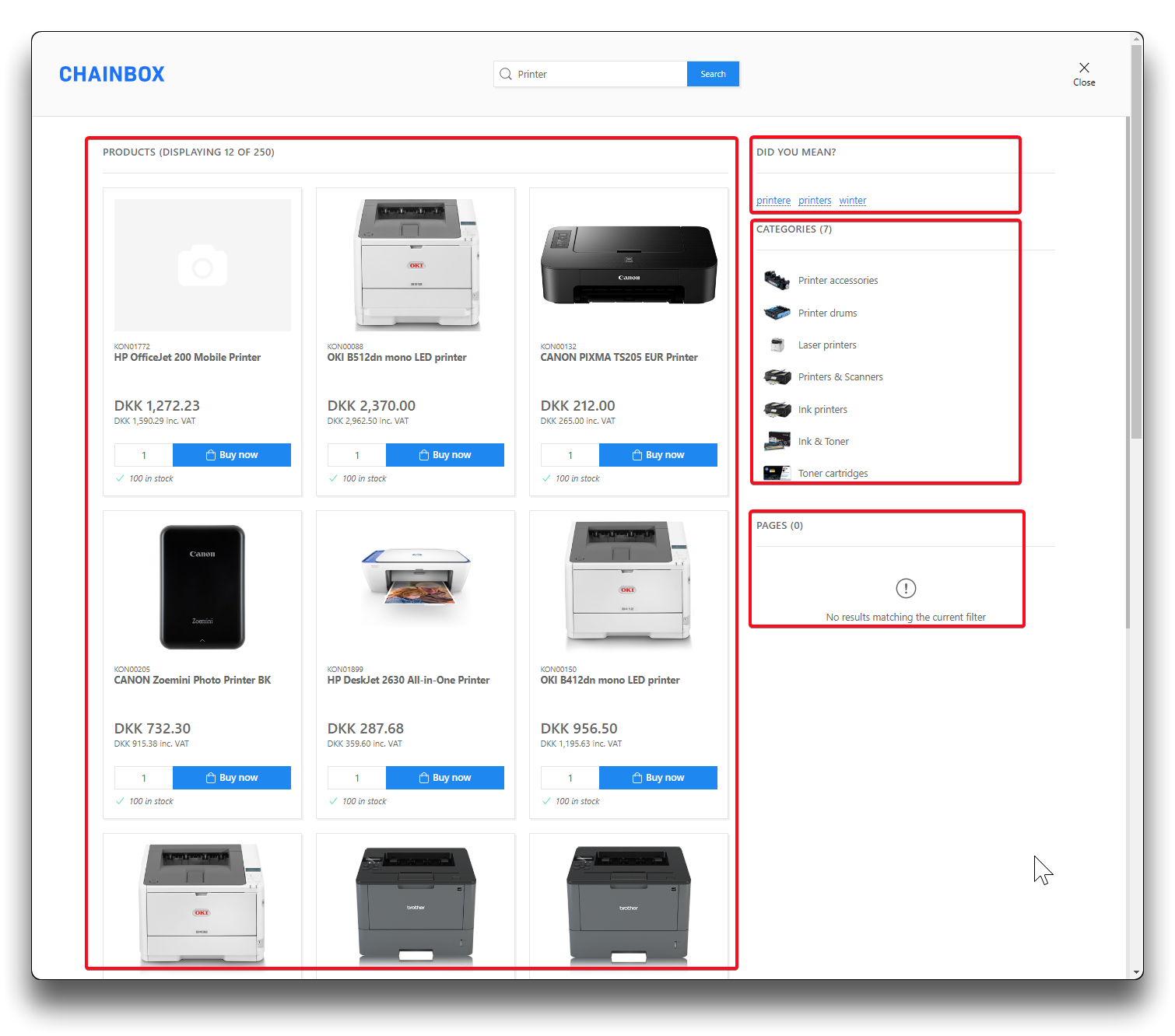The width and height of the screenshot is (1175, 1036).
Task: Buy now the HP OfficeJet 200 Mobile Printer
Action: tap(232, 455)
